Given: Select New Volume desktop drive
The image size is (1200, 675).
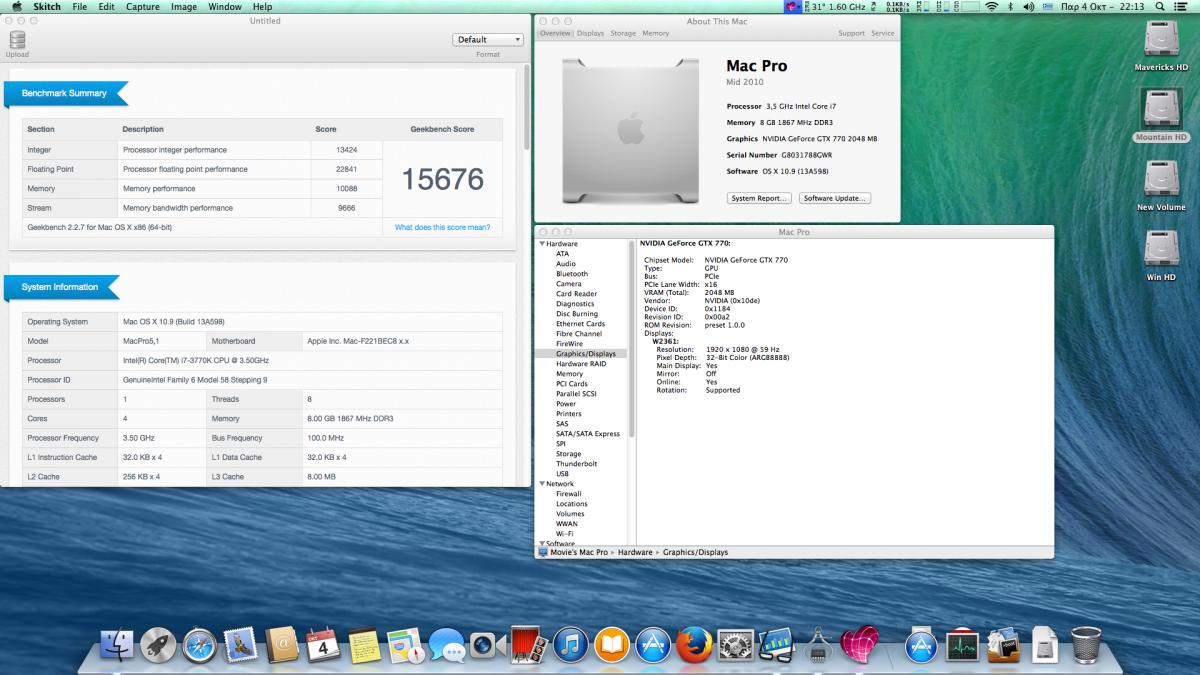Looking at the screenshot, I should (x=1161, y=186).
